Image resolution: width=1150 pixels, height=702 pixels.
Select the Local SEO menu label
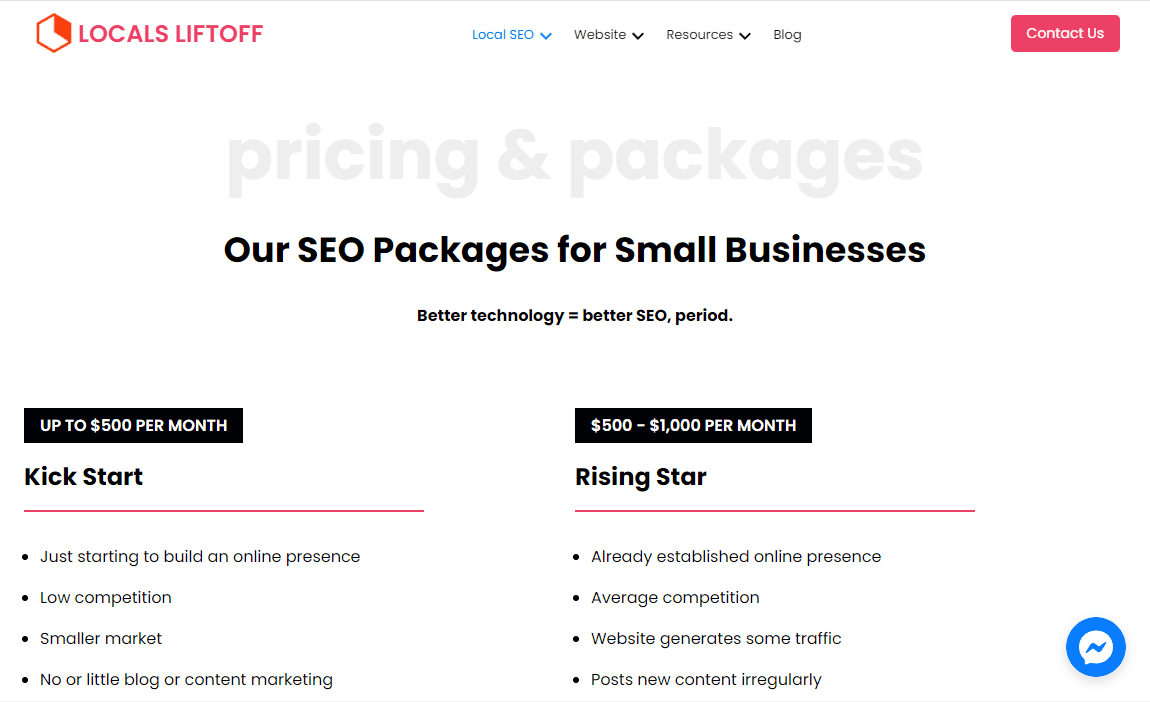[503, 35]
